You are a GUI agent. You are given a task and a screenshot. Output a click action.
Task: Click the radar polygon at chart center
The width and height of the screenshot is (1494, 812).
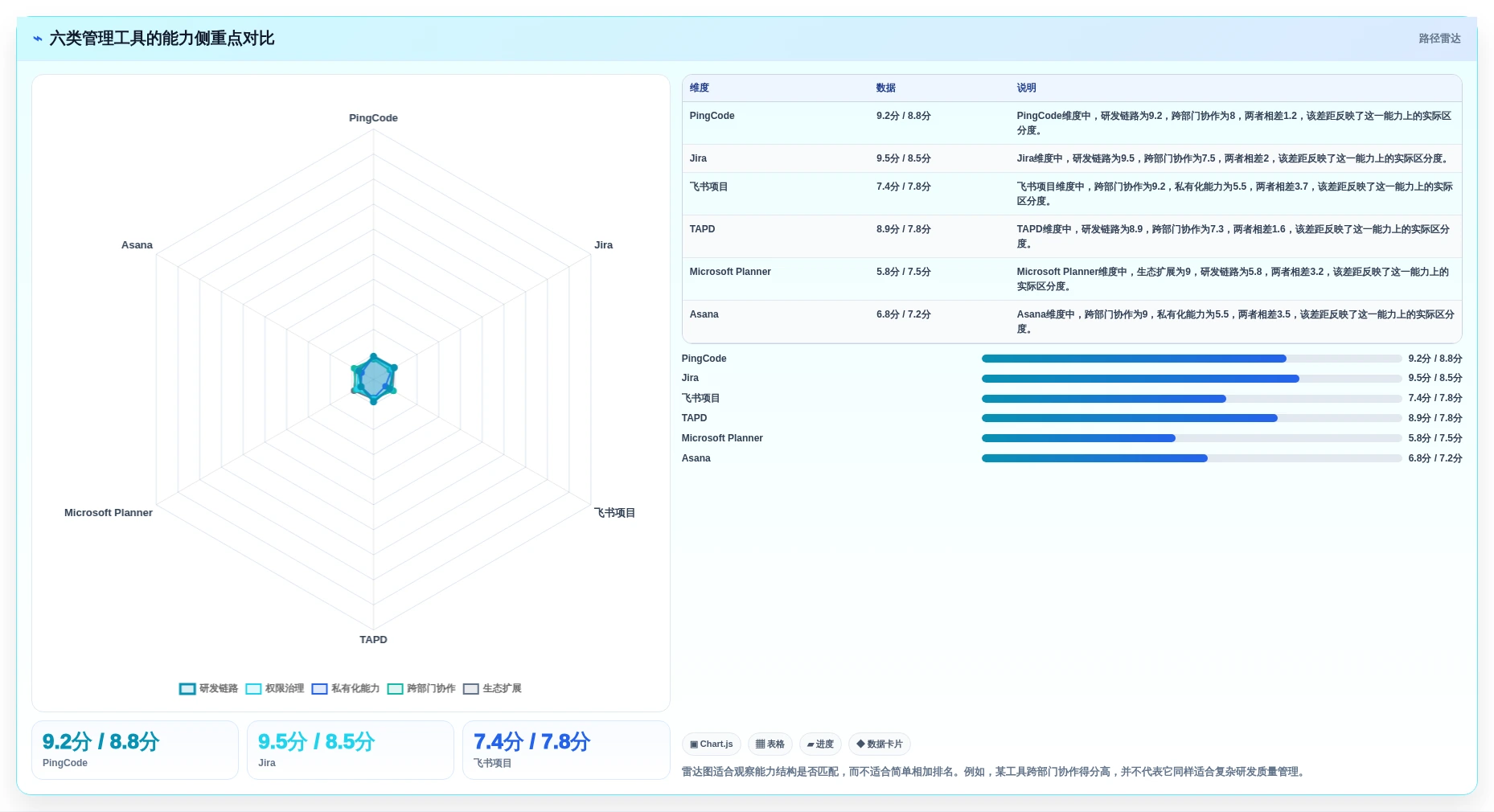373,379
